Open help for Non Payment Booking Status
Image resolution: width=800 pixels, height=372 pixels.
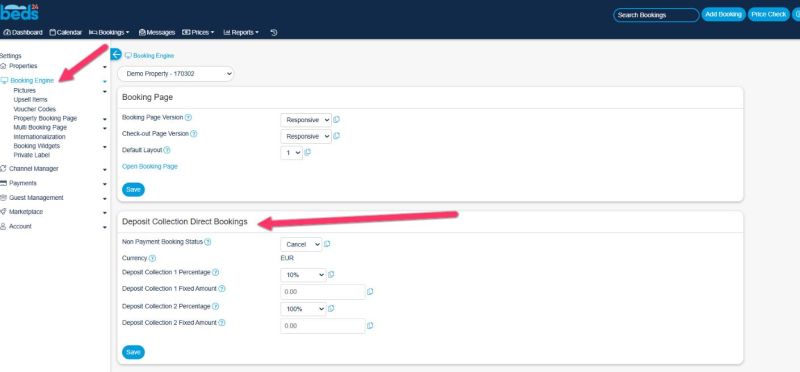click(208, 242)
